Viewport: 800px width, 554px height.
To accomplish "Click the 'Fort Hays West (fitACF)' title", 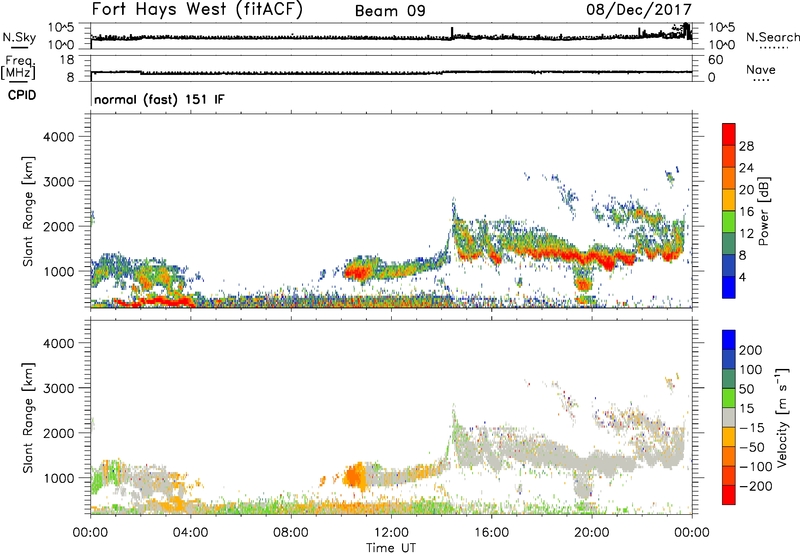I will pyautogui.click(x=197, y=10).
